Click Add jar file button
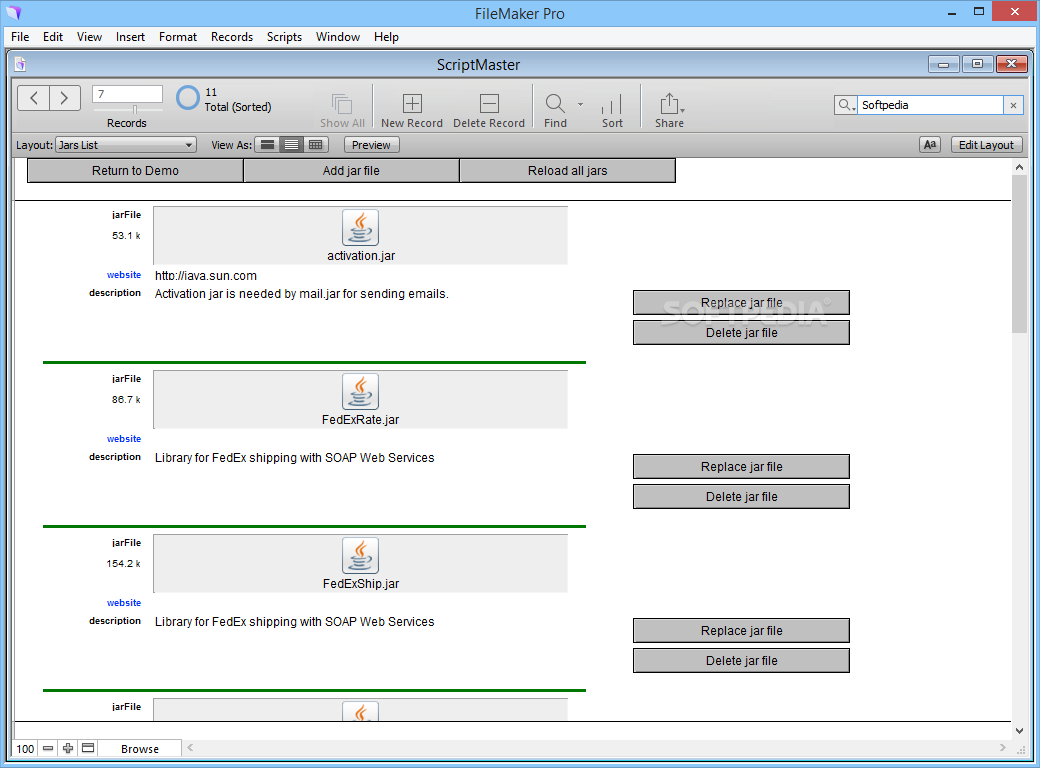 tap(352, 170)
